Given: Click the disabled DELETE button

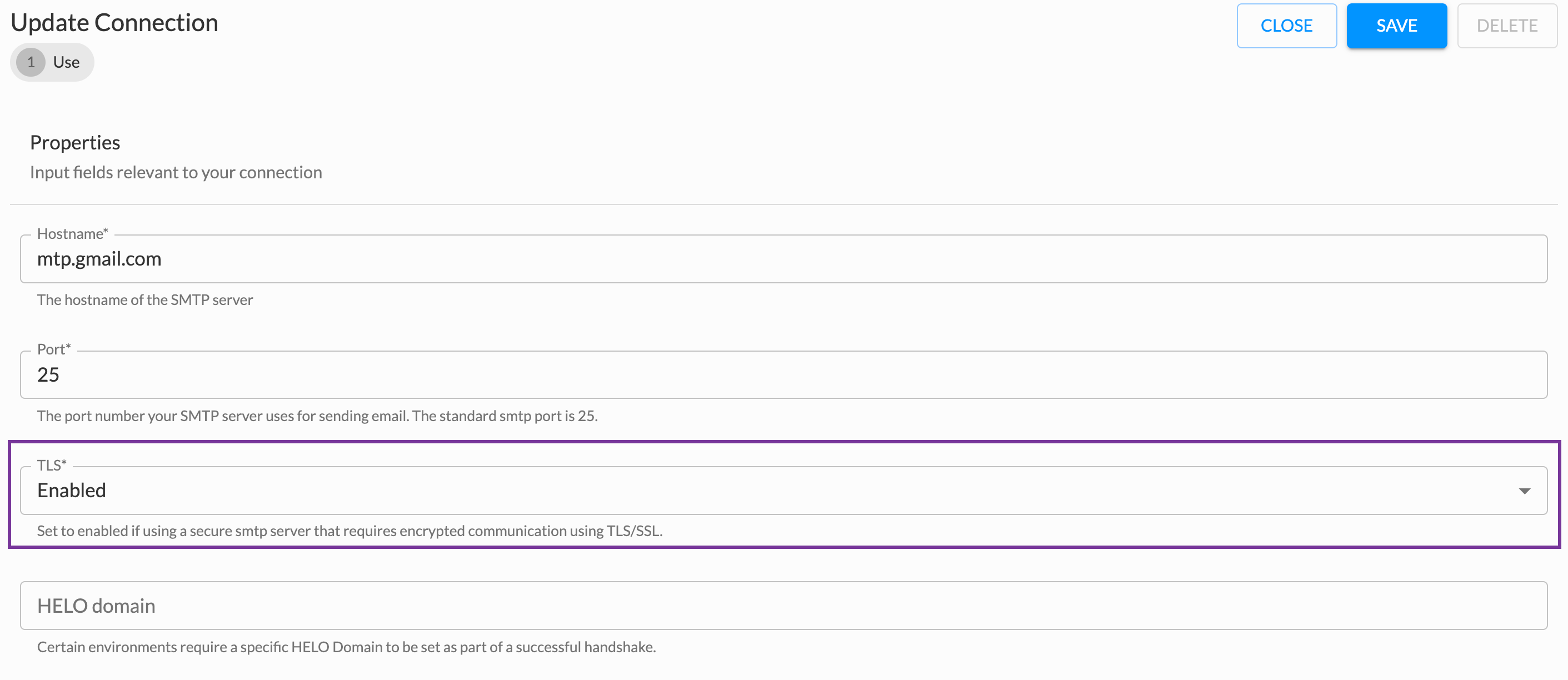Looking at the screenshot, I should coord(1507,26).
